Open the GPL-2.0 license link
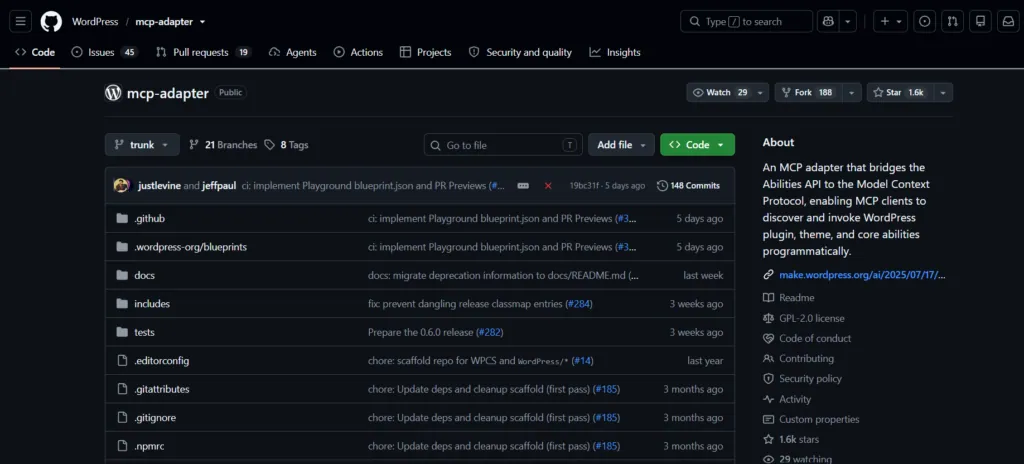The image size is (1024, 464). [x=811, y=318]
